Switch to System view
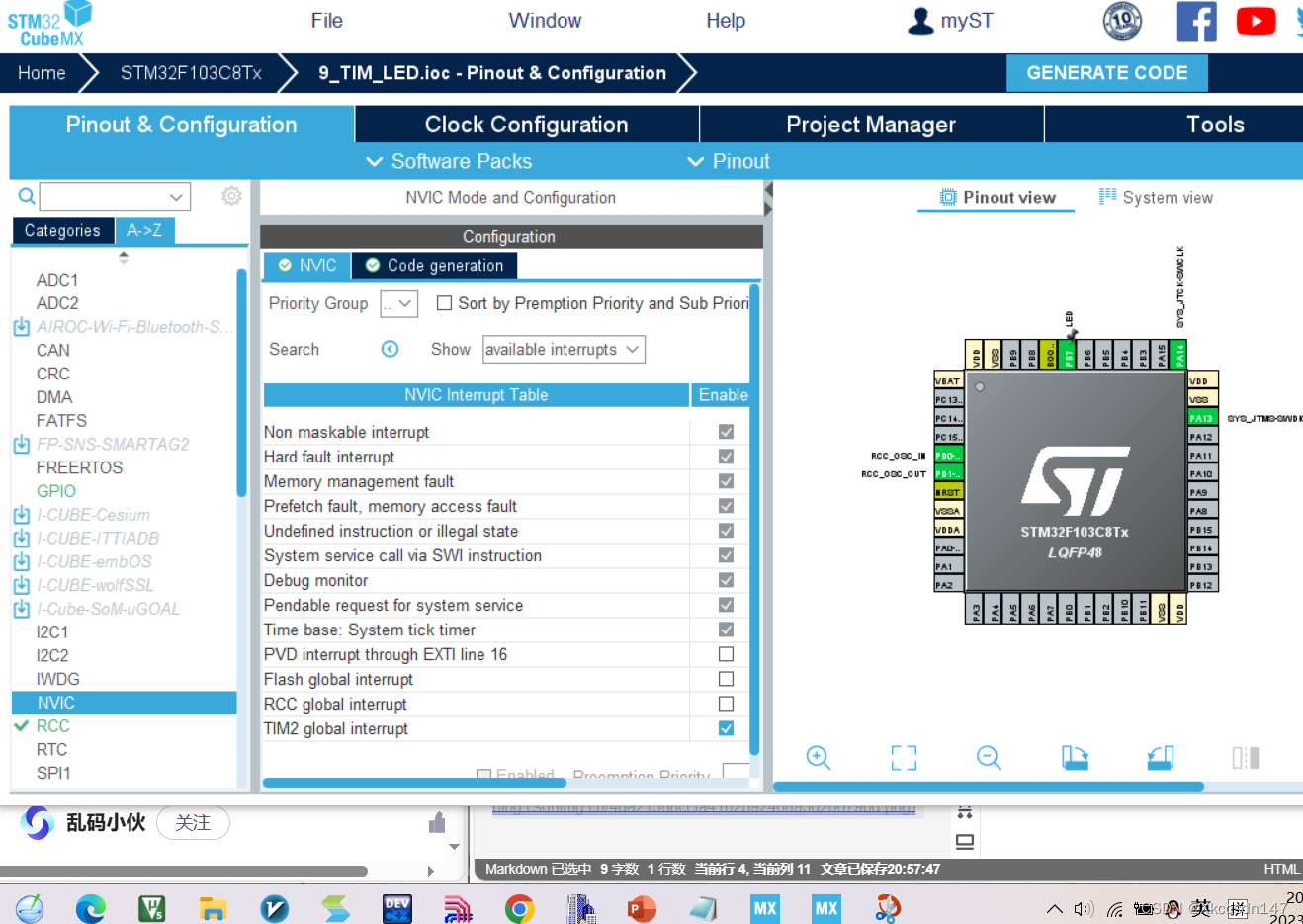 pos(1156,198)
